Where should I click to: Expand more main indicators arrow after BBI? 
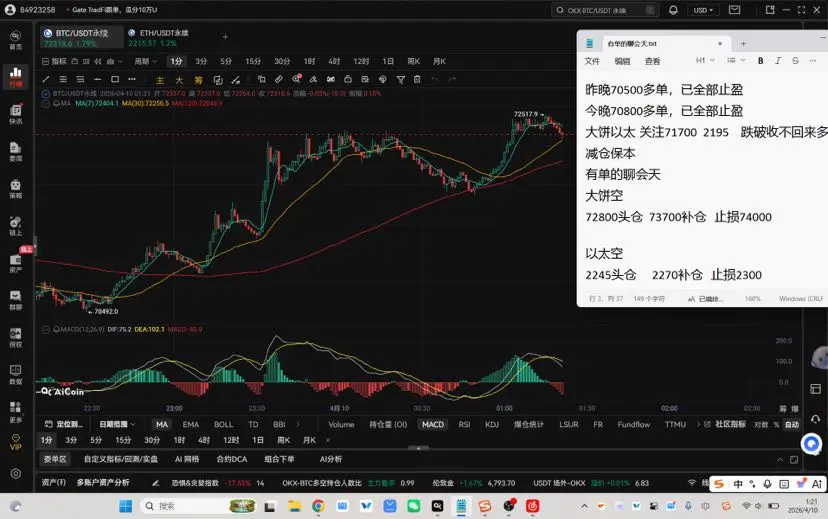click(x=298, y=424)
